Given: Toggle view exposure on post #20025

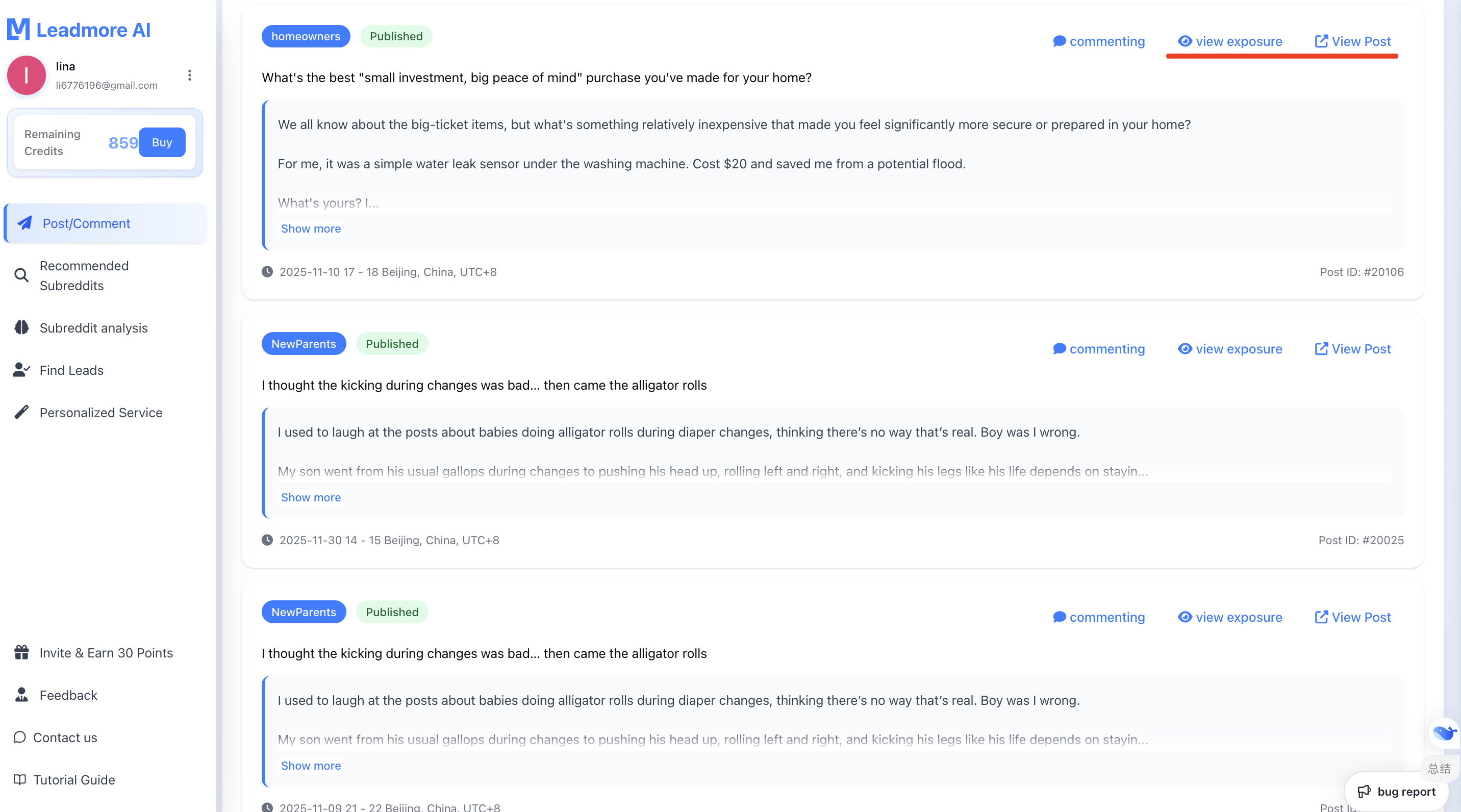Looking at the screenshot, I should pos(1229,349).
